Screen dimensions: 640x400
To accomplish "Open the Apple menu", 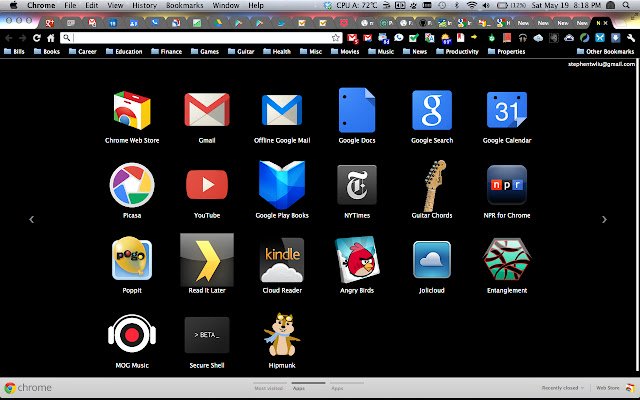I will click(13, 5).
